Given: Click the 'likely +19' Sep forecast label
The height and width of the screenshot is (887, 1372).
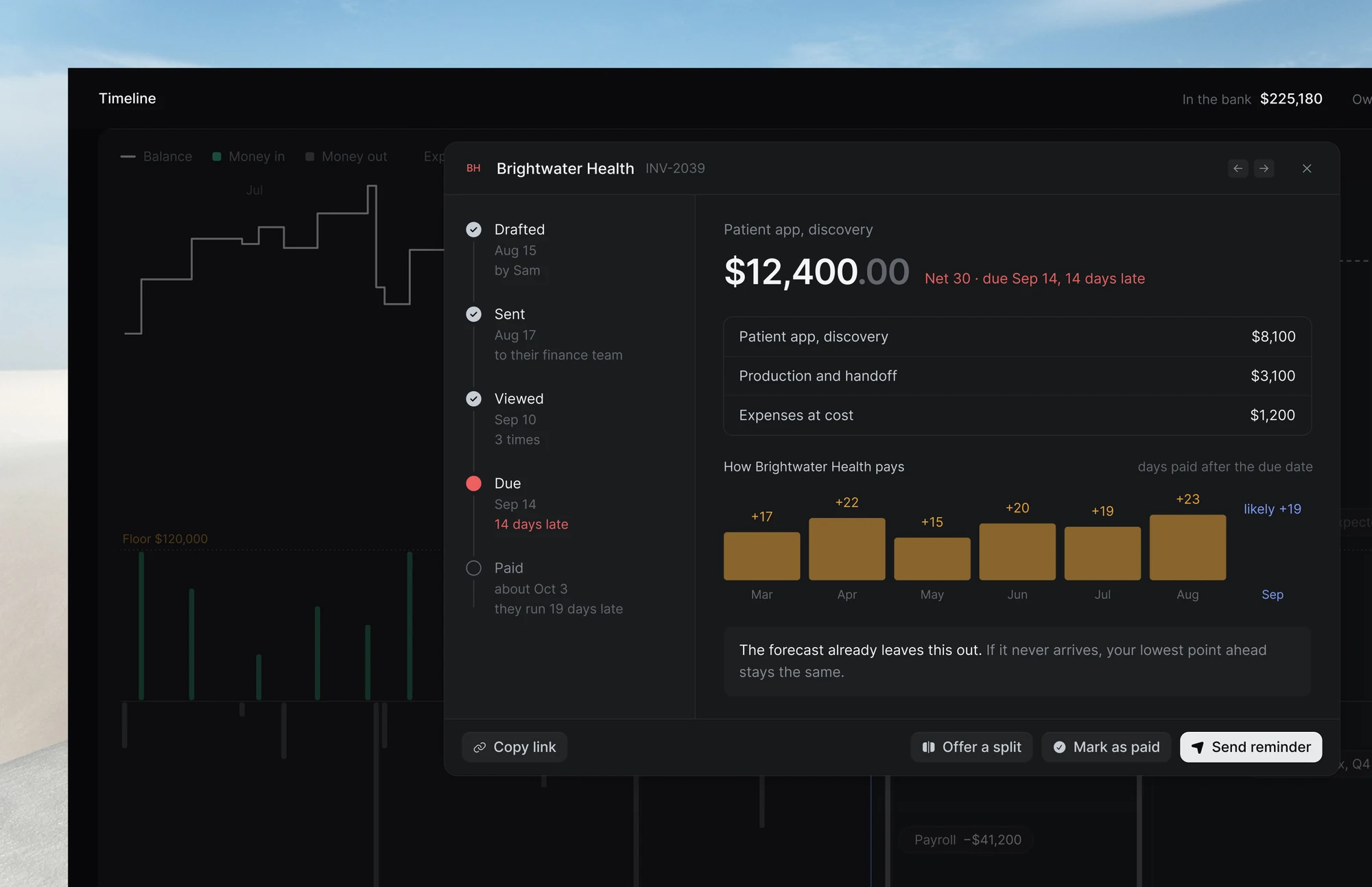Looking at the screenshot, I should [1272, 509].
